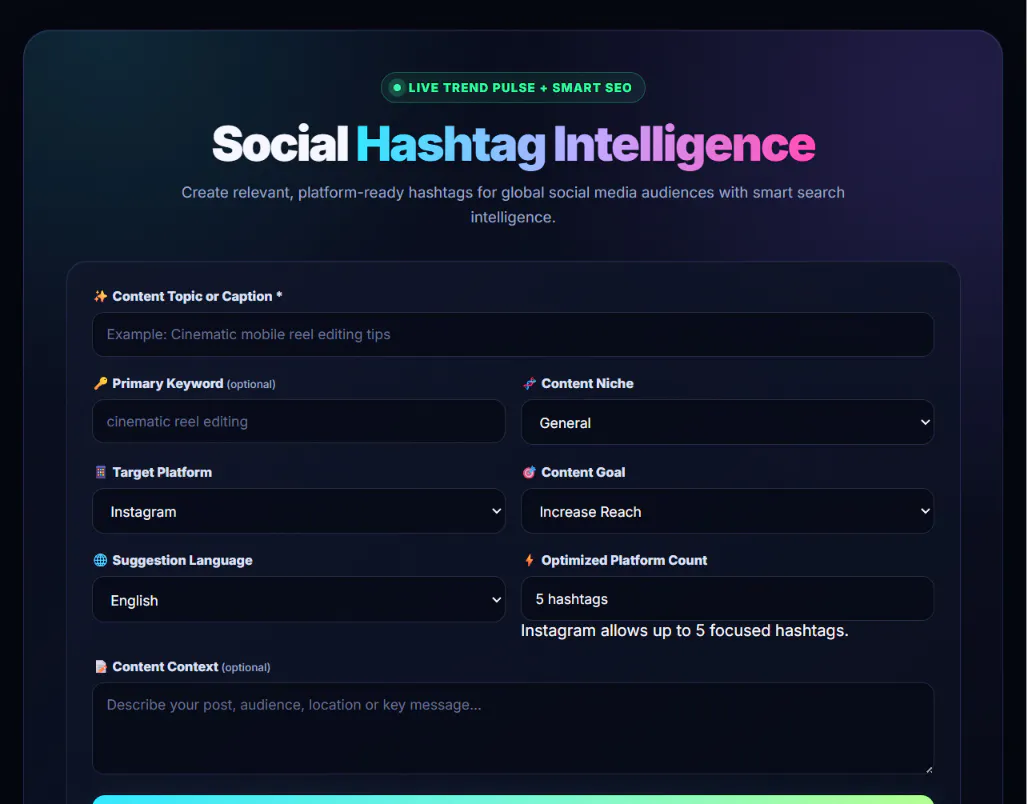
Task: Click the 5 hashtags platform count field
Action: (727, 598)
